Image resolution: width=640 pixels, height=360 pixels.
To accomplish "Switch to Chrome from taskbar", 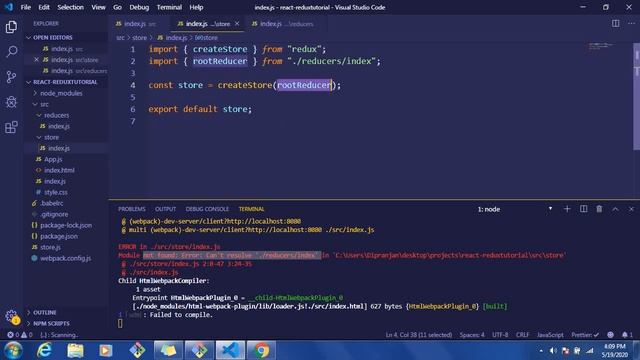I will [261, 350].
